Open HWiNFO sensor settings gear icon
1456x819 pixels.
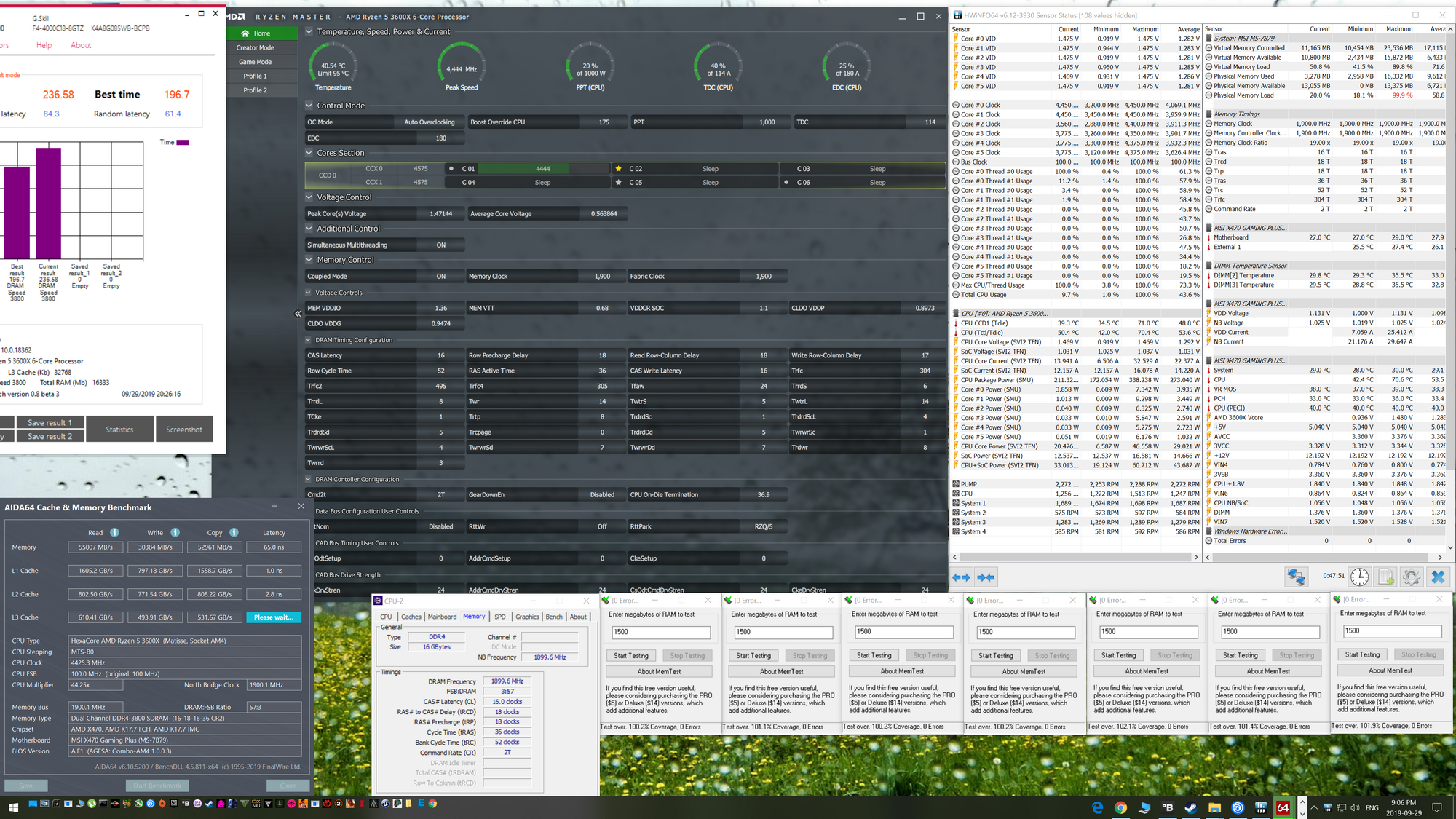pyautogui.click(x=1412, y=577)
